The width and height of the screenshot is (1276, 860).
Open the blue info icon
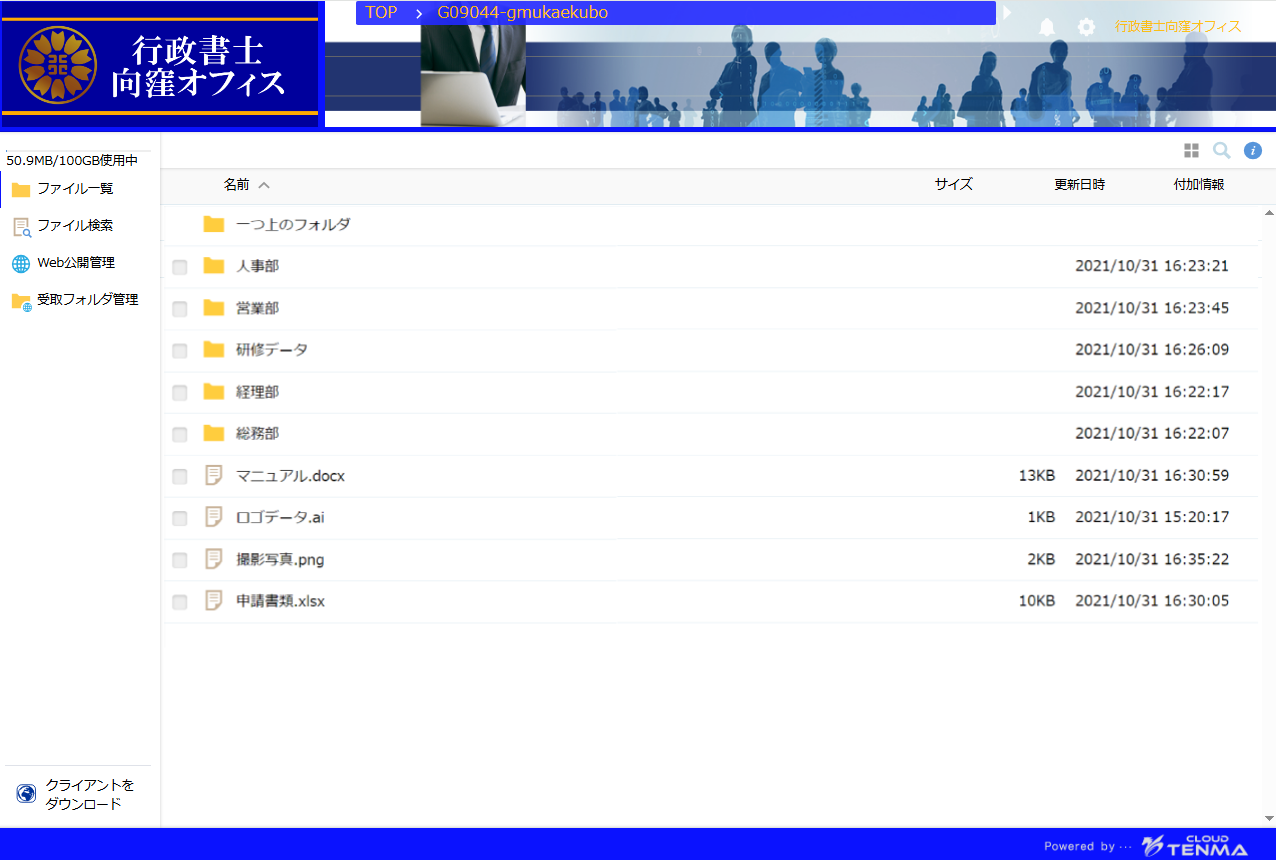pos(1252,150)
